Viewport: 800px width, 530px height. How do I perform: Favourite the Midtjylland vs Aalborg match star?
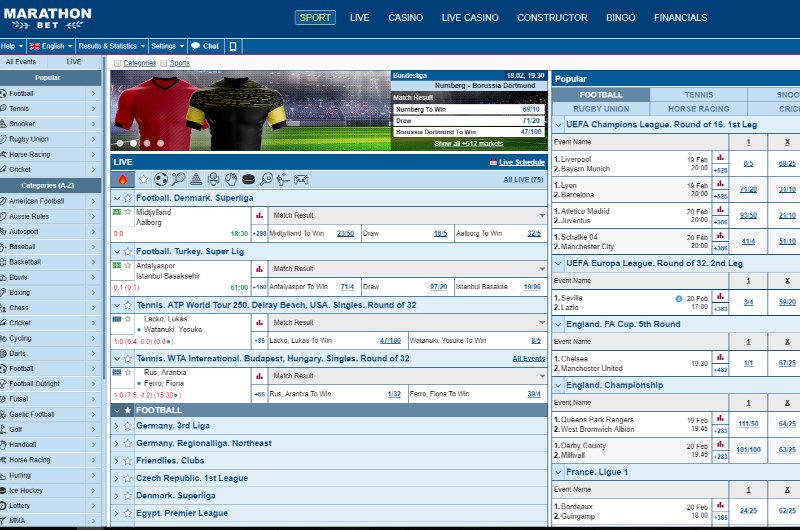coord(128,212)
